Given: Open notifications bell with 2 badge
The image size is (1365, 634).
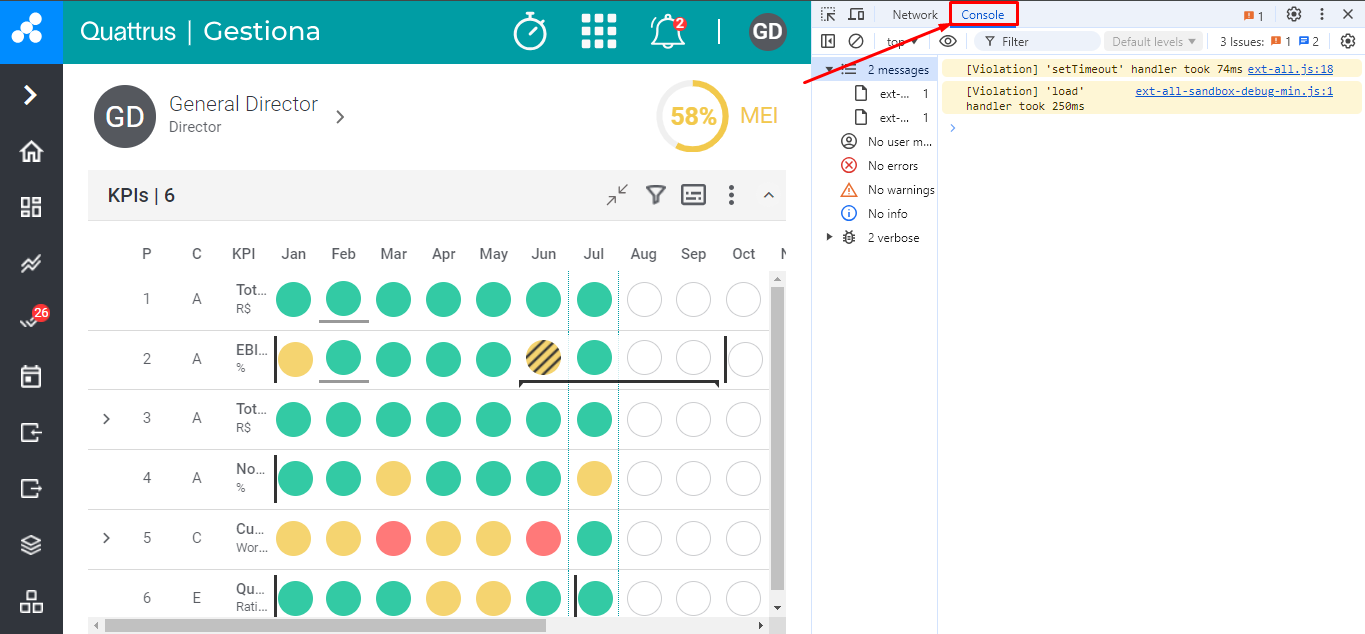Looking at the screenshot, I should point(667,32).
